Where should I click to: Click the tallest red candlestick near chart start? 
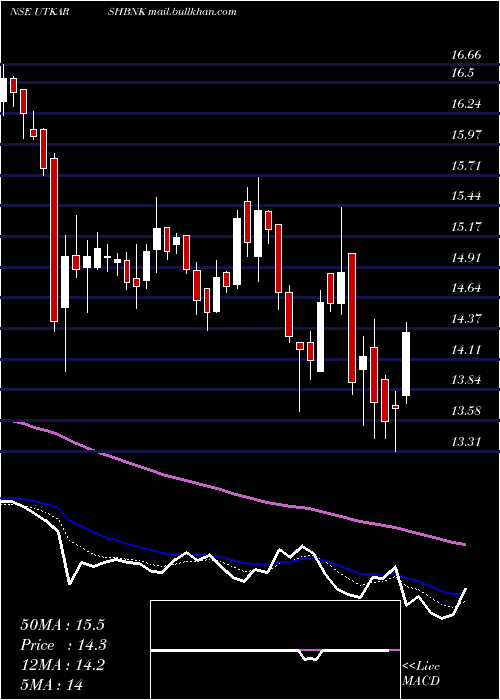pyautogui.click(x=54, y=240)
